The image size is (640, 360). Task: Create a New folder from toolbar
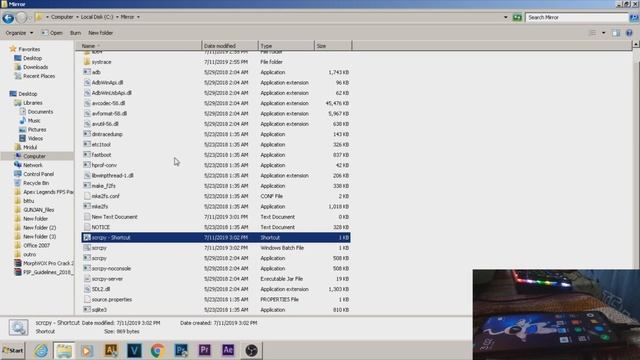(100, 33)
